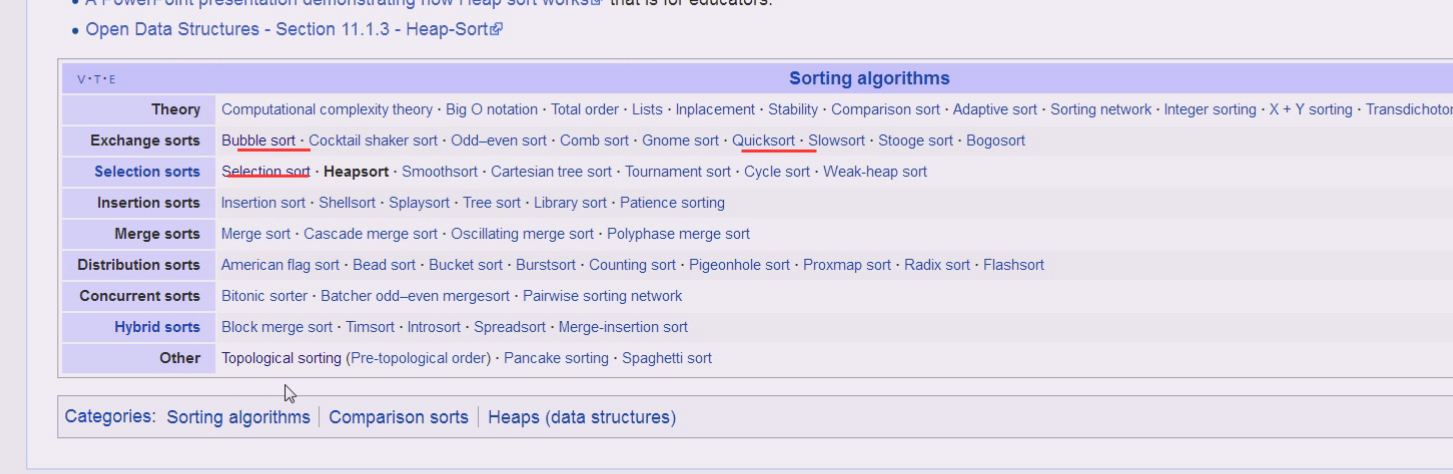Image resolution: width=1453 pixels, height=474 pixels.
Task: Open the Sorting algorithms navbox title
Action: click(x=869, y=78)
